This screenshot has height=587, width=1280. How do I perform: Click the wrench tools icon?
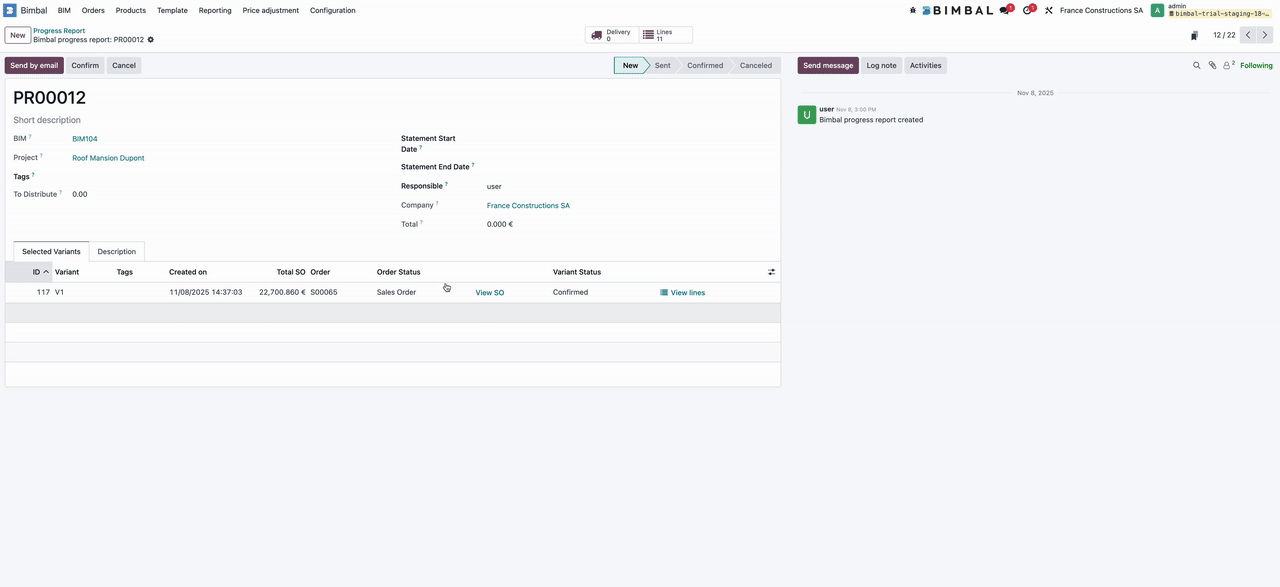(x=1049, y=10)
